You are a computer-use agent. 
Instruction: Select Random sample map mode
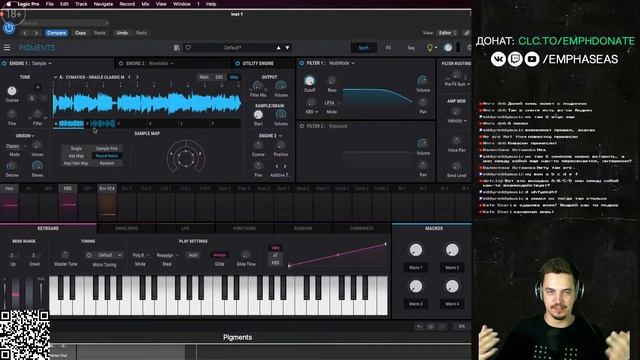pyautogui.click(x=107, y=163)
